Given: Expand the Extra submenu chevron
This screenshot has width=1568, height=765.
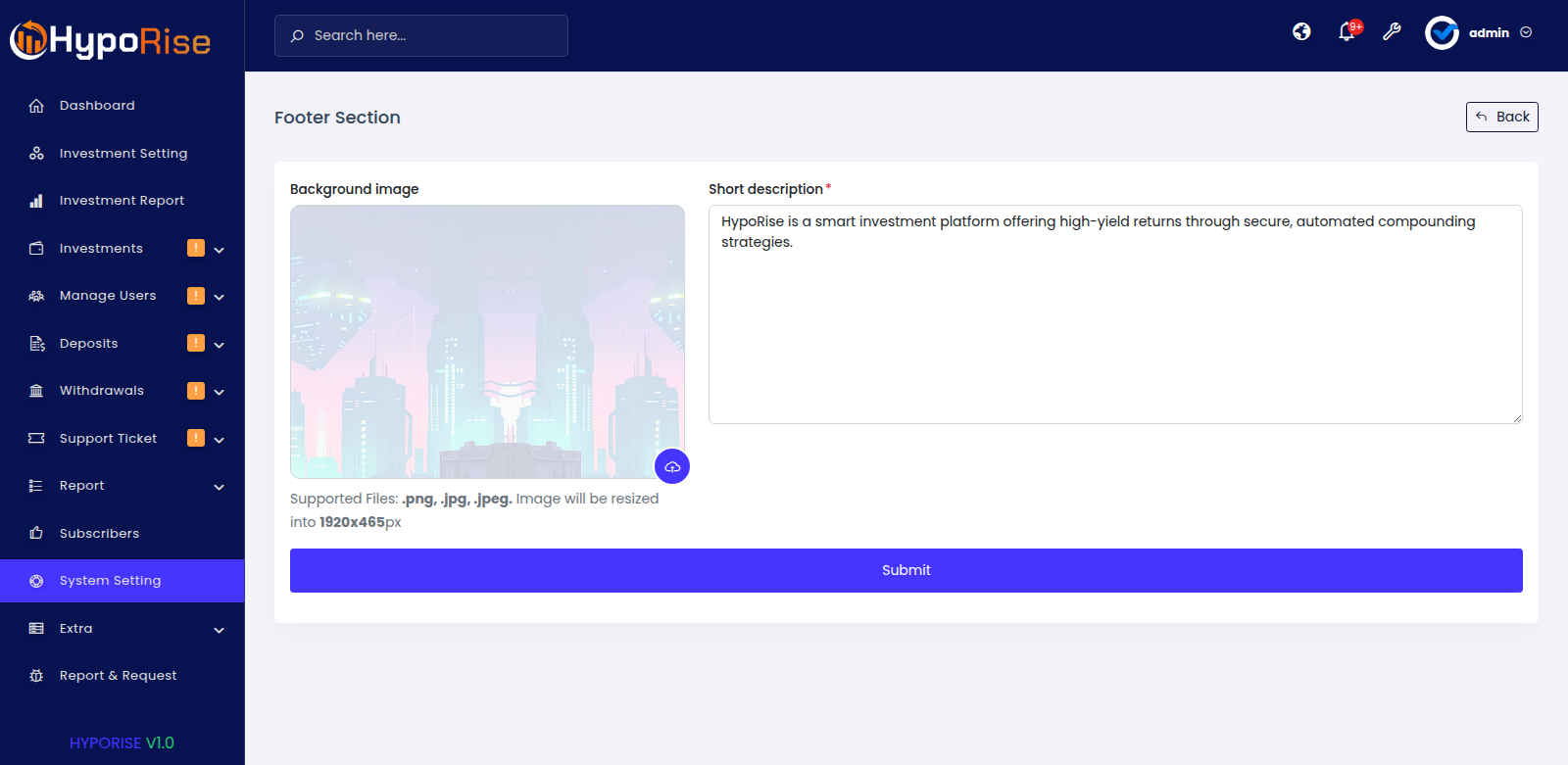Looking at the screenshot, I should (x=220, y=630).
